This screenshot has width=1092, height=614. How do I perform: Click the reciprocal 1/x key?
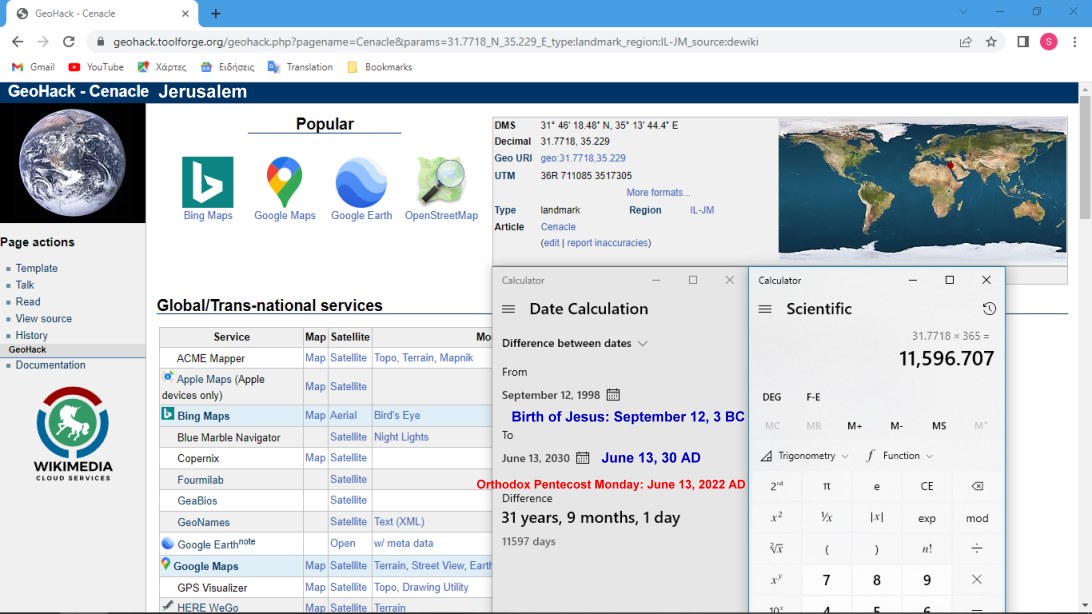click(x=827, y=518)
